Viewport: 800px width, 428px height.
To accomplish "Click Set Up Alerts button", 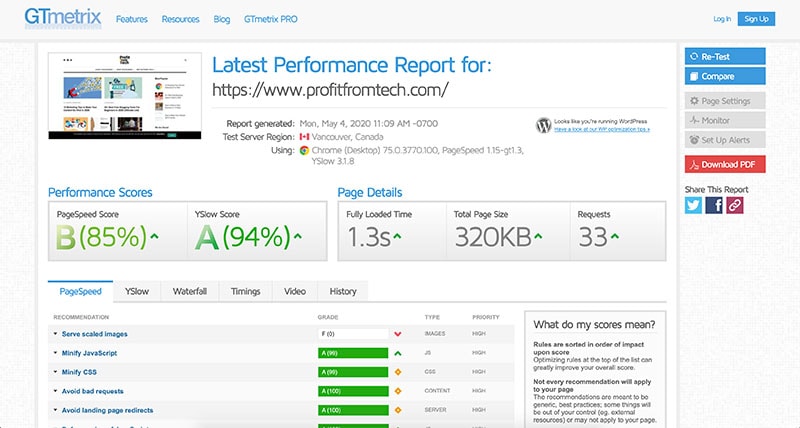I will [725, 140].
